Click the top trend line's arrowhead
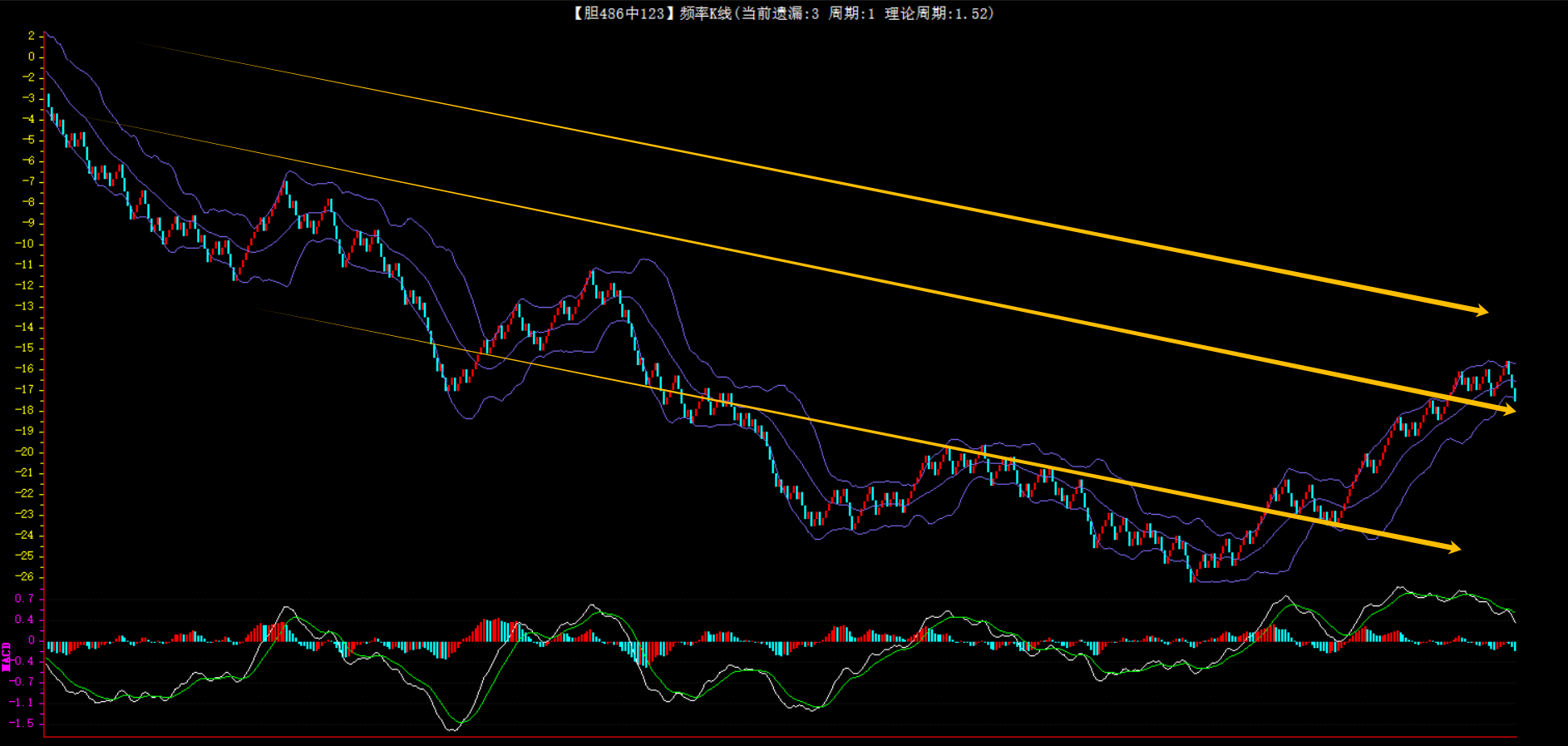1568x746 pixels. [x=1481, y=311]
